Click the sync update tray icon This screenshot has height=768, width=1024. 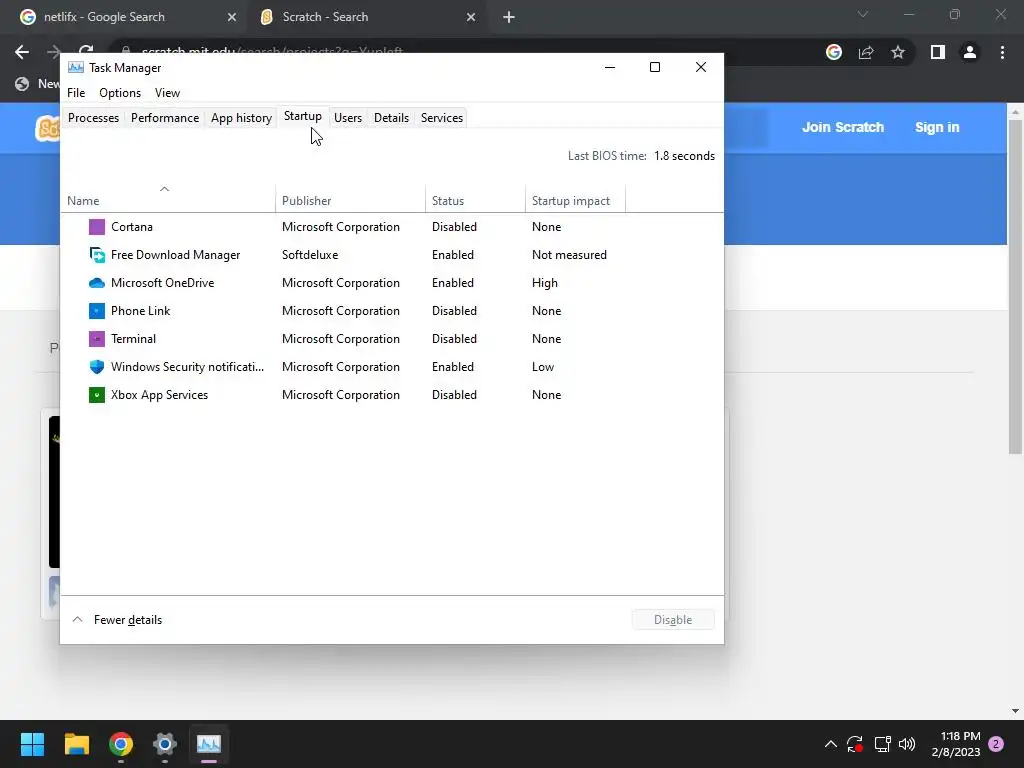[855, 744]
